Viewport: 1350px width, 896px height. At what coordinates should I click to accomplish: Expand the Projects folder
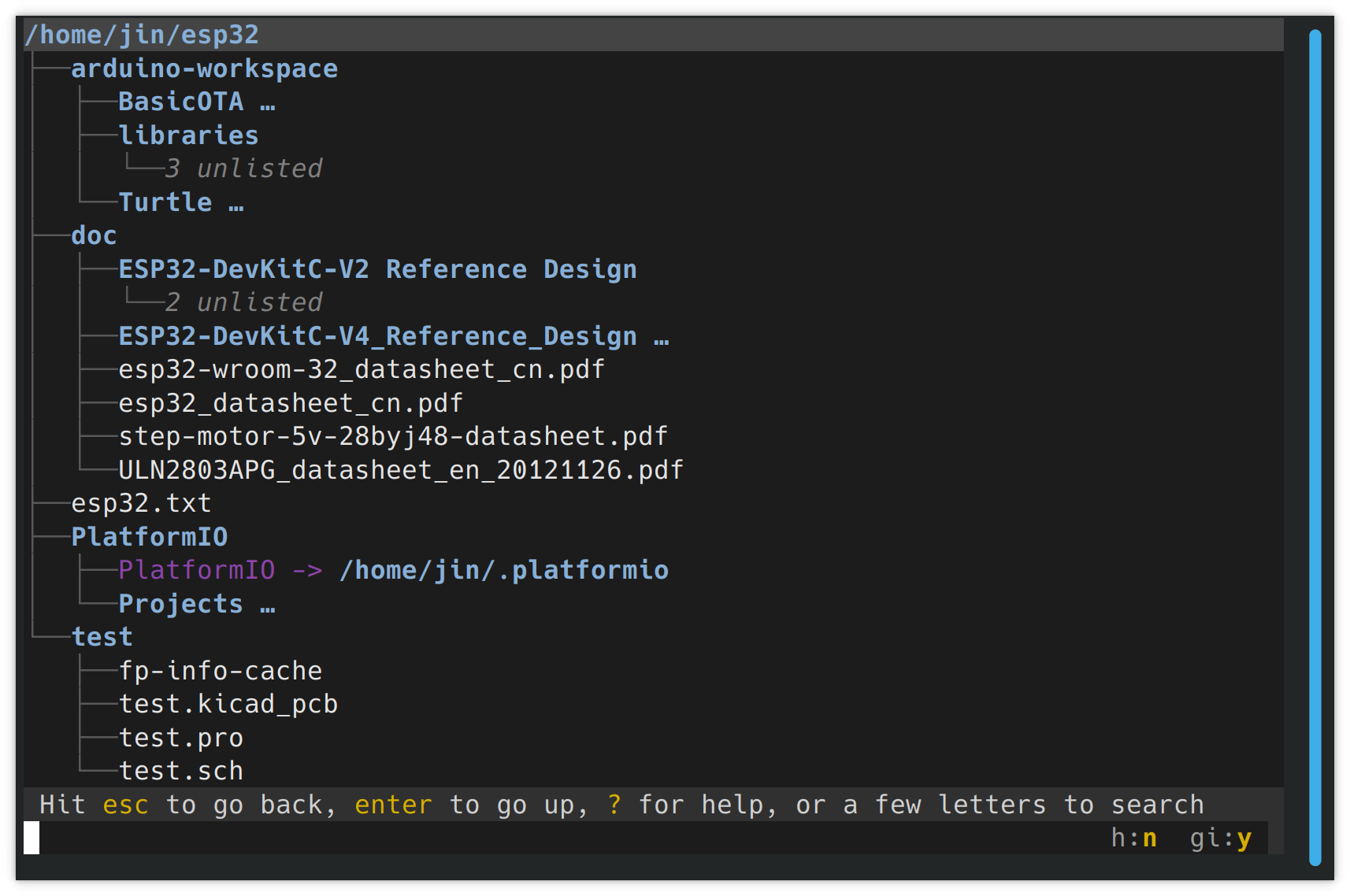point(197,604)
